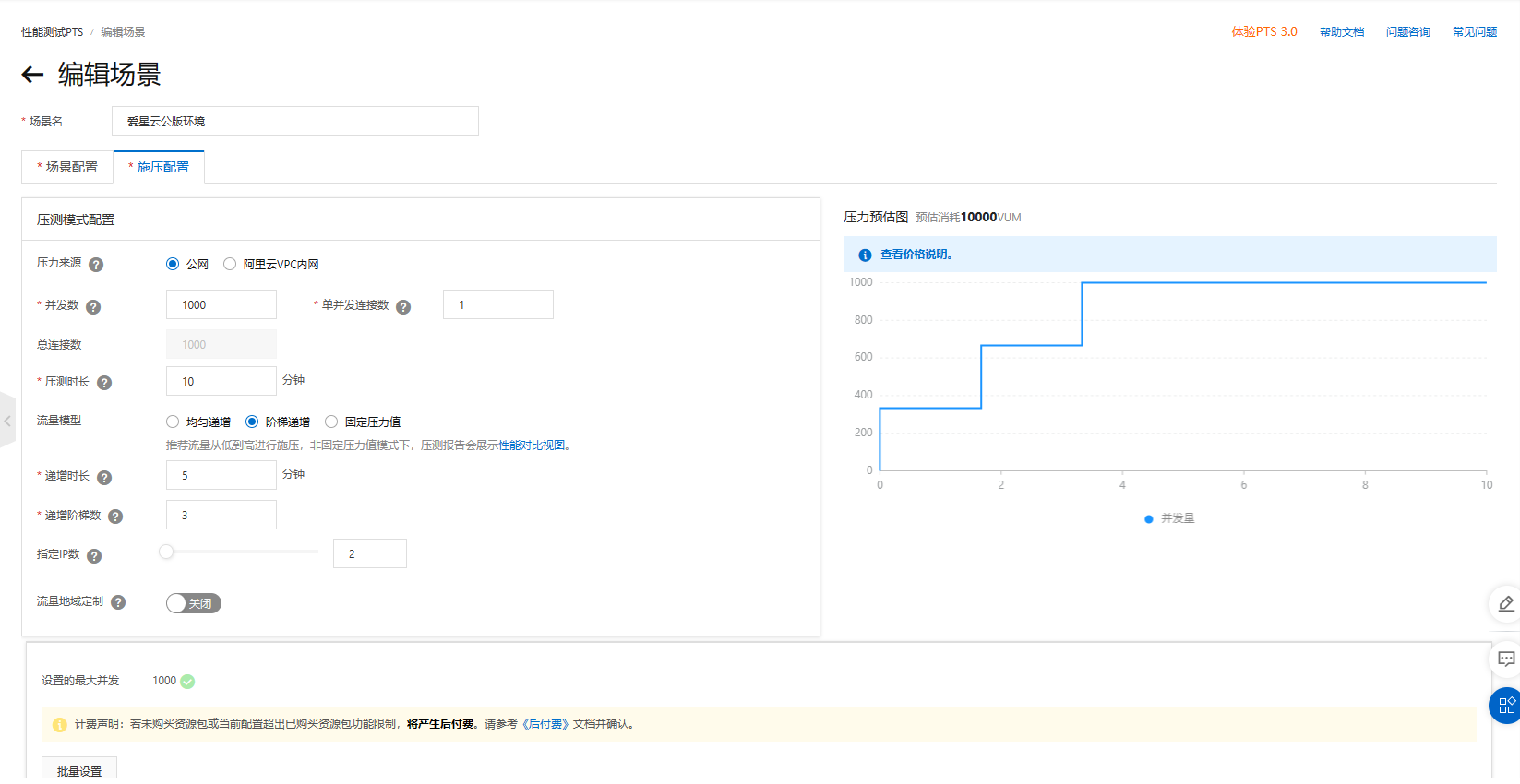Viewport: 1520px width, 784px height.
Task: Toggle 并发量 legend dot in chart
Action: [1149, 519]
